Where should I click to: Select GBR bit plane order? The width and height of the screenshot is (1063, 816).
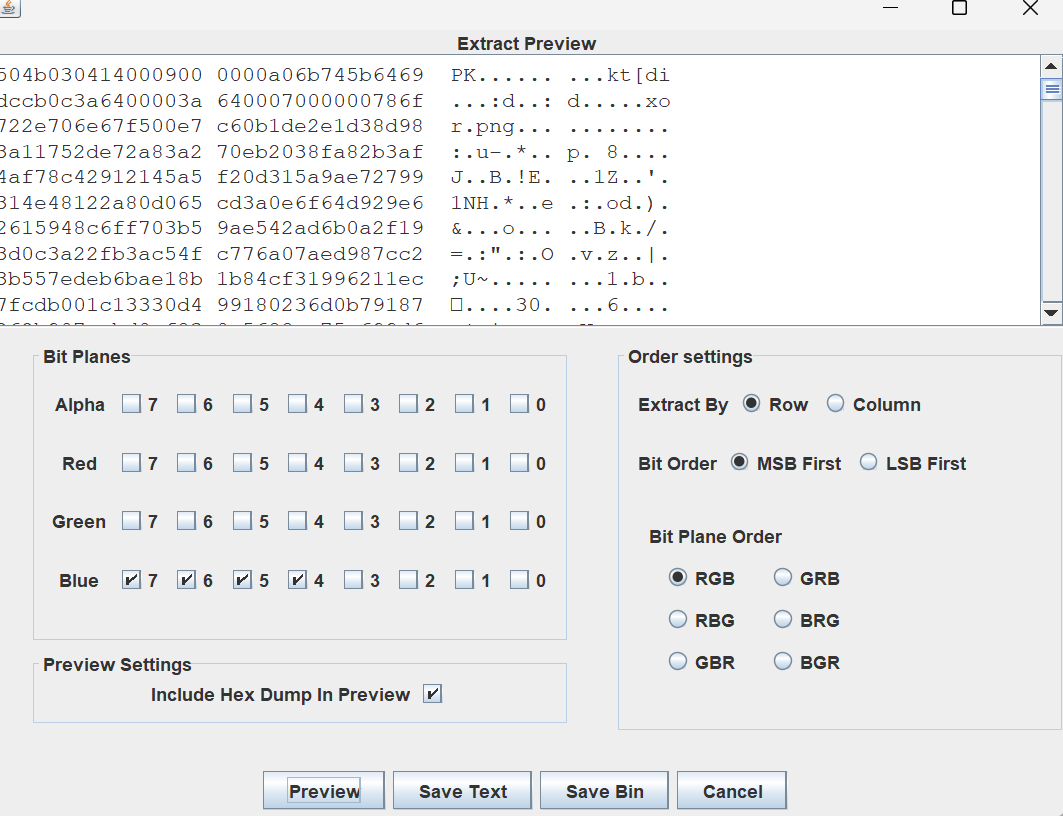click(677, 661)
